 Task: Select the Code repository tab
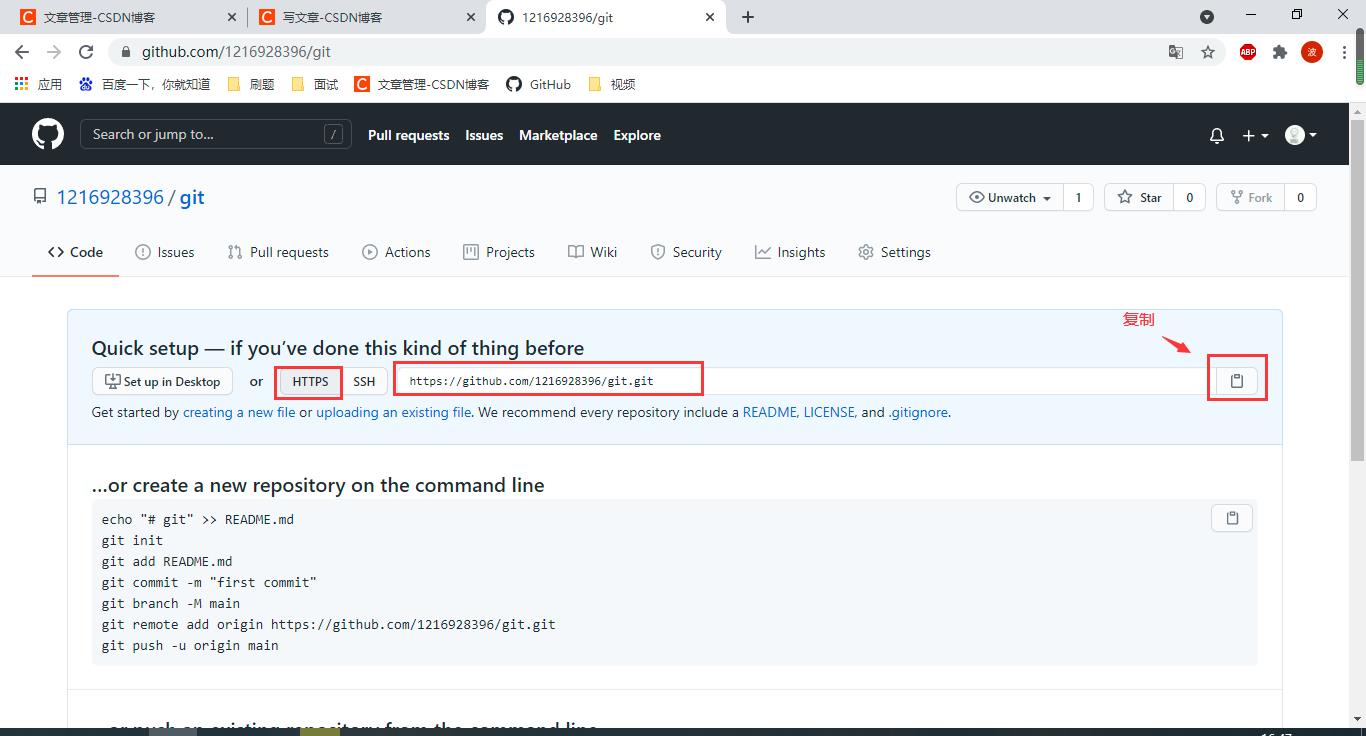75,252
